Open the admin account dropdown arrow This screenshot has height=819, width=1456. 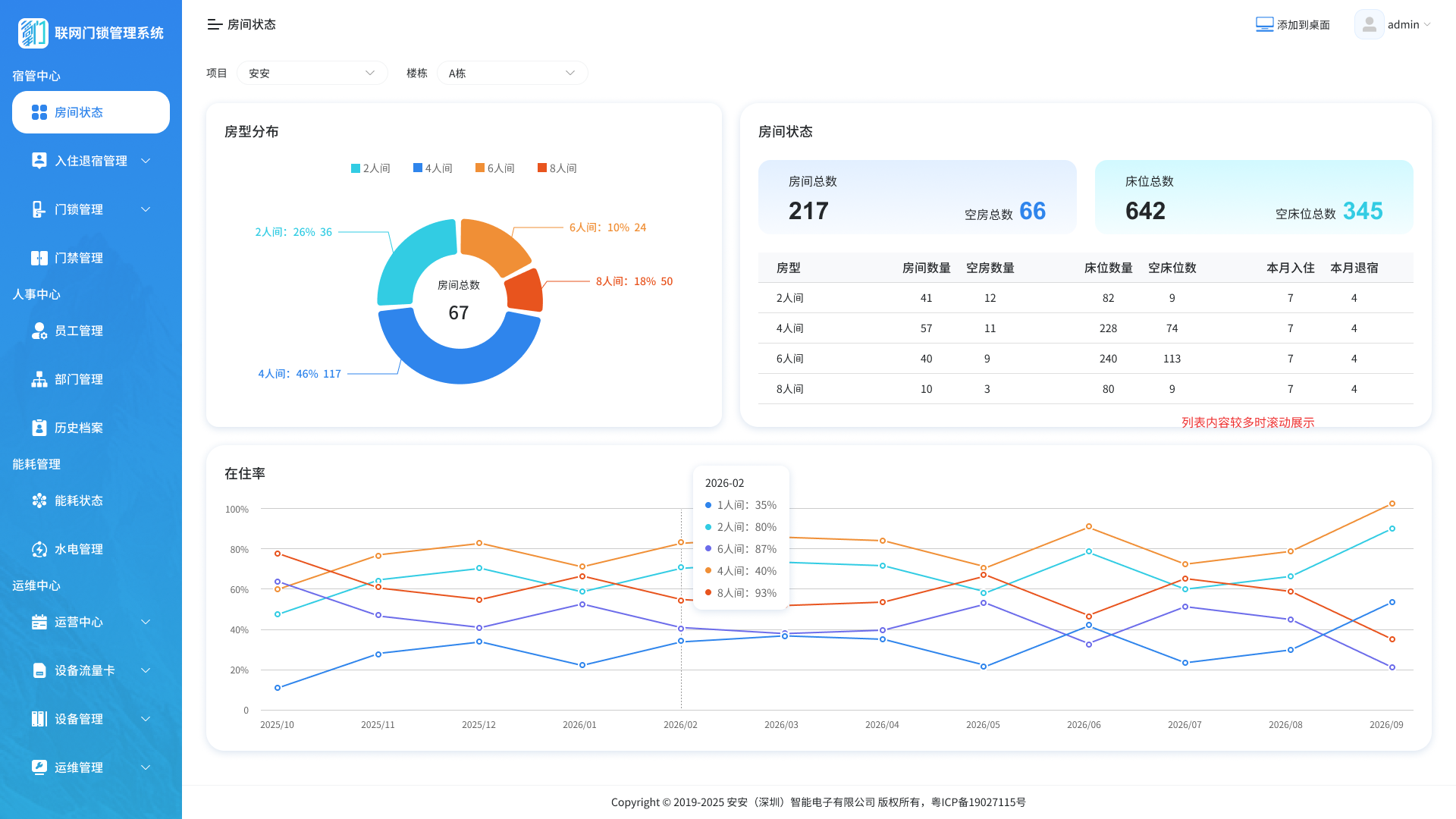coord(1427,24)
